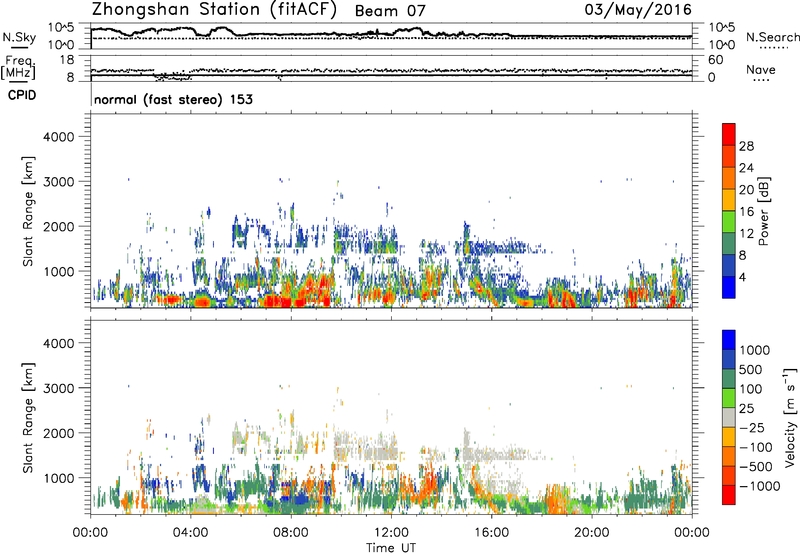Pick the bottom bright blue Power colorbar segment
Viewport: 800px width, 554px height.
tap(729, 288)
